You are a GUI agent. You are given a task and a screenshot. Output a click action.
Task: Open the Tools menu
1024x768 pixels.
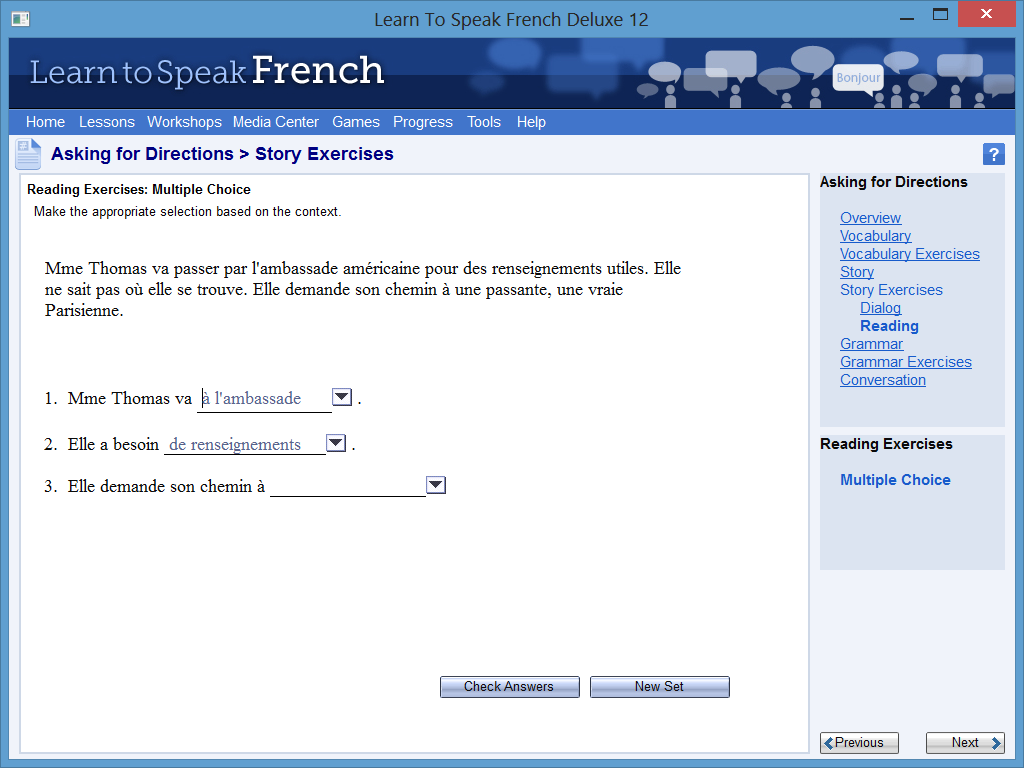484,122
